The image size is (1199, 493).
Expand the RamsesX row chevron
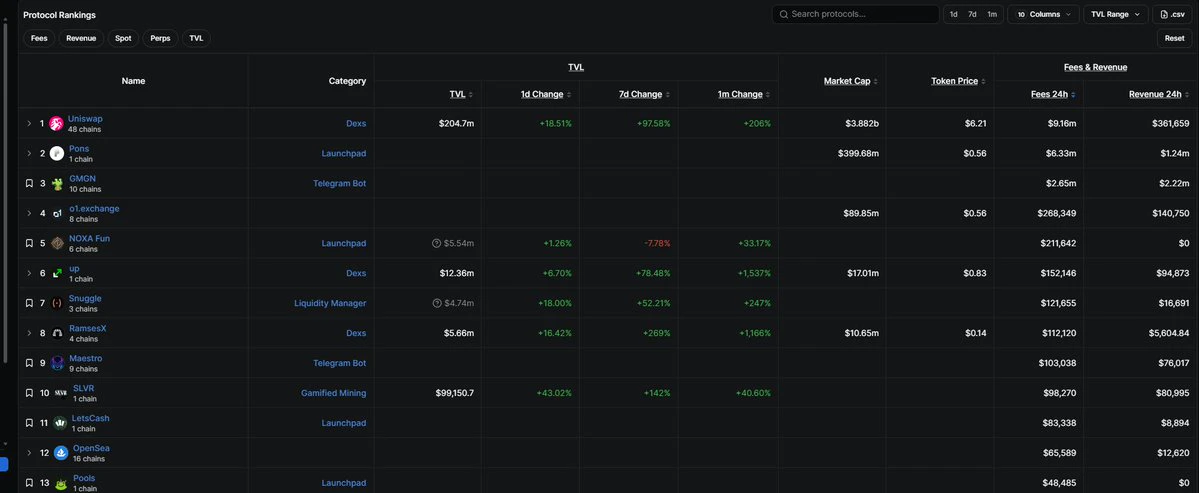[29, 333]
